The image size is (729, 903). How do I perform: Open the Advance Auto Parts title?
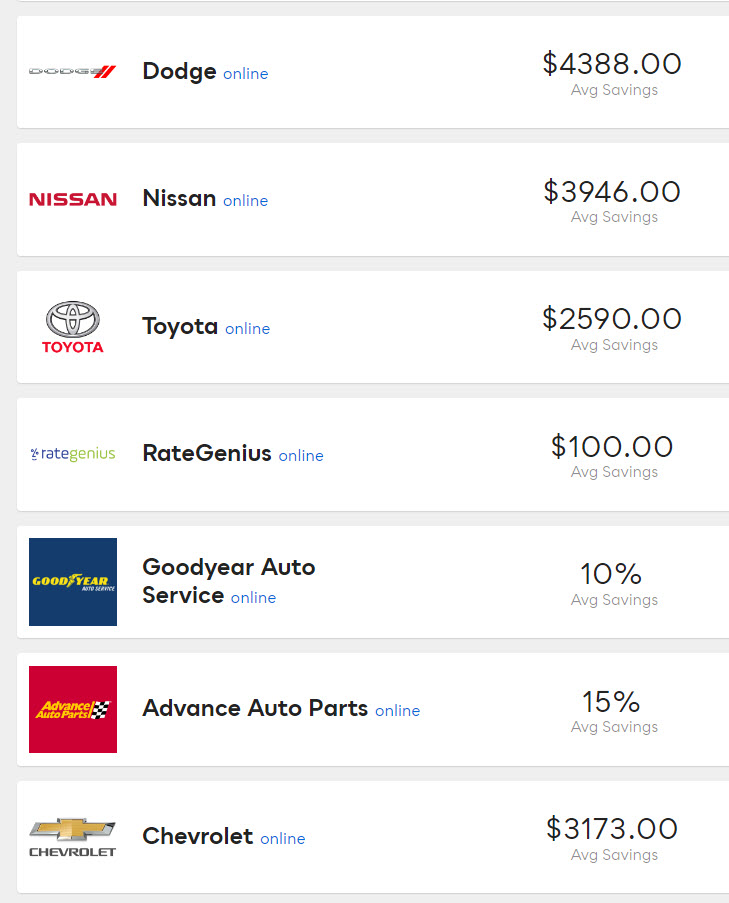(x=255, y=708)
